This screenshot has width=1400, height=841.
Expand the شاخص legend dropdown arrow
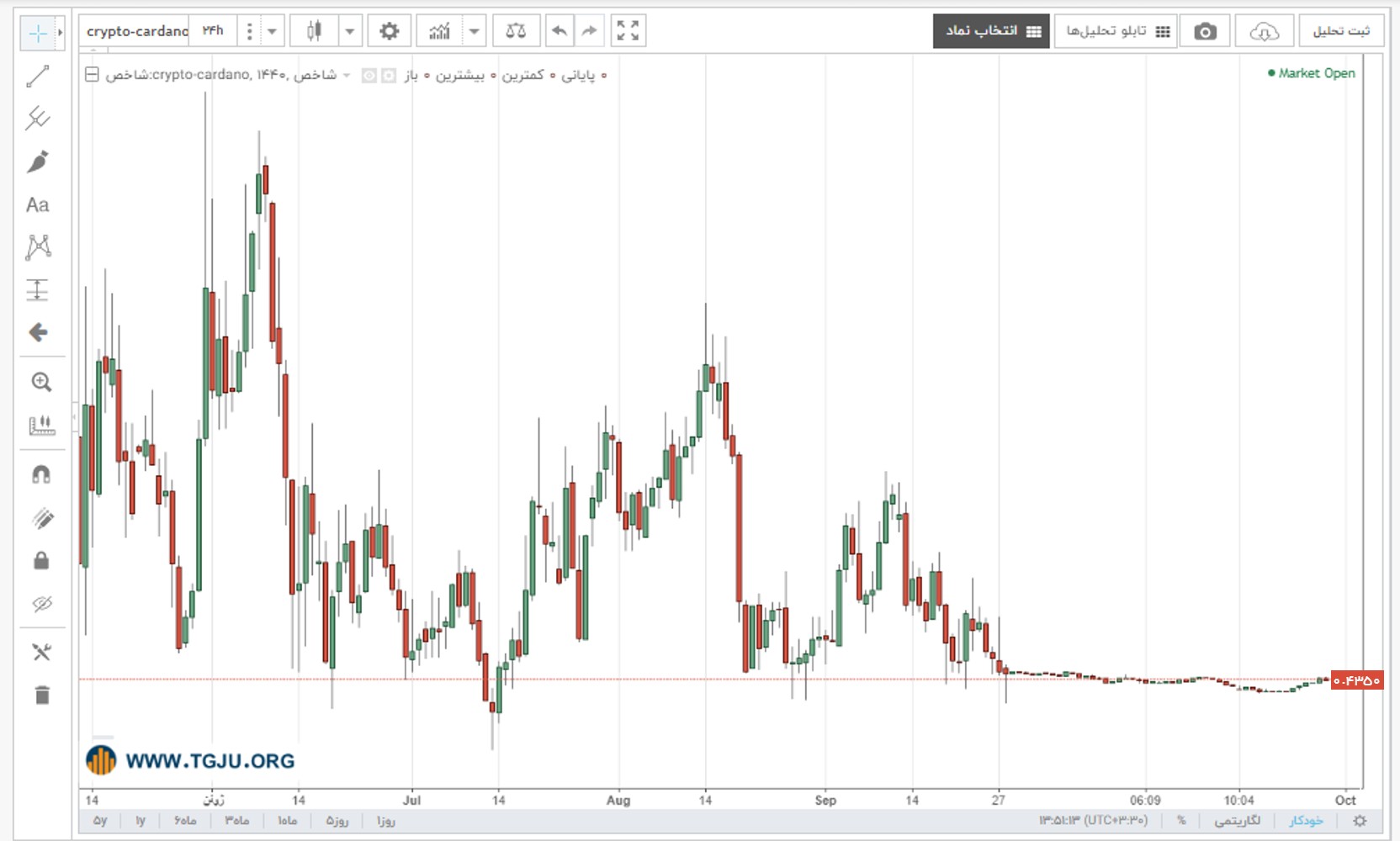(347, 76)
